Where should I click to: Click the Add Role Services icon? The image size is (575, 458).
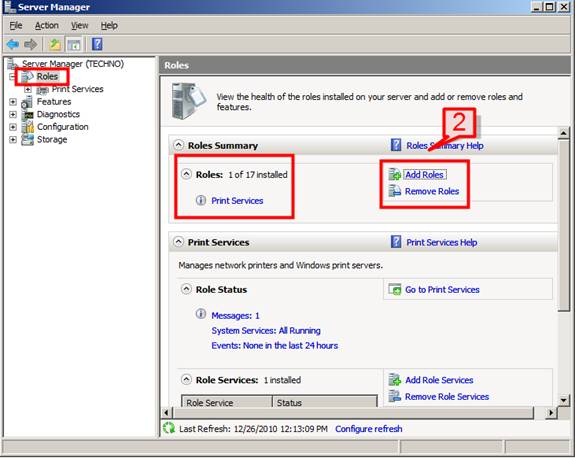point(395,380)
